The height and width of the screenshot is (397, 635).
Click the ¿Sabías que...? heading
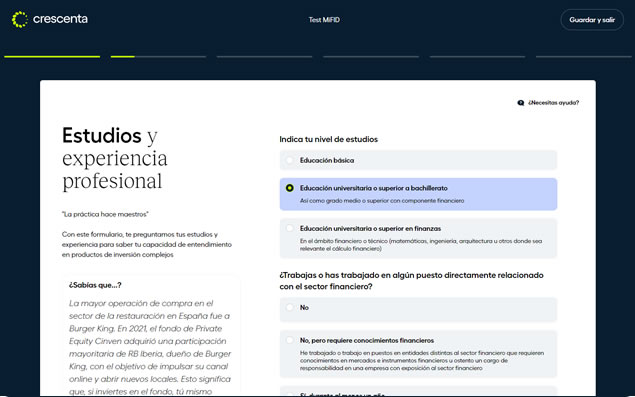(95, 285)
